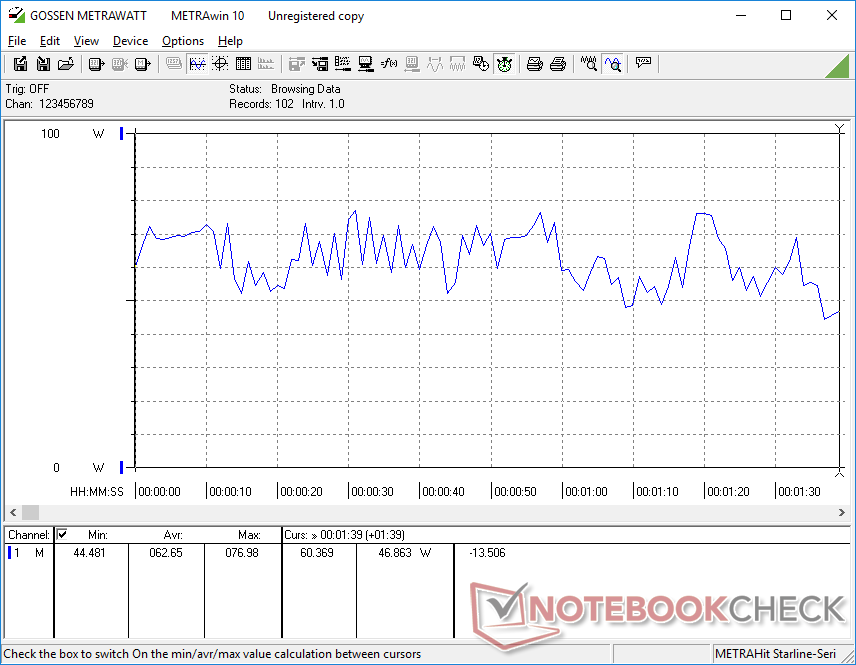Click the right arrow of the horizontal scrollbar
The height and width of the screenshot is (665, 856).
844,512
